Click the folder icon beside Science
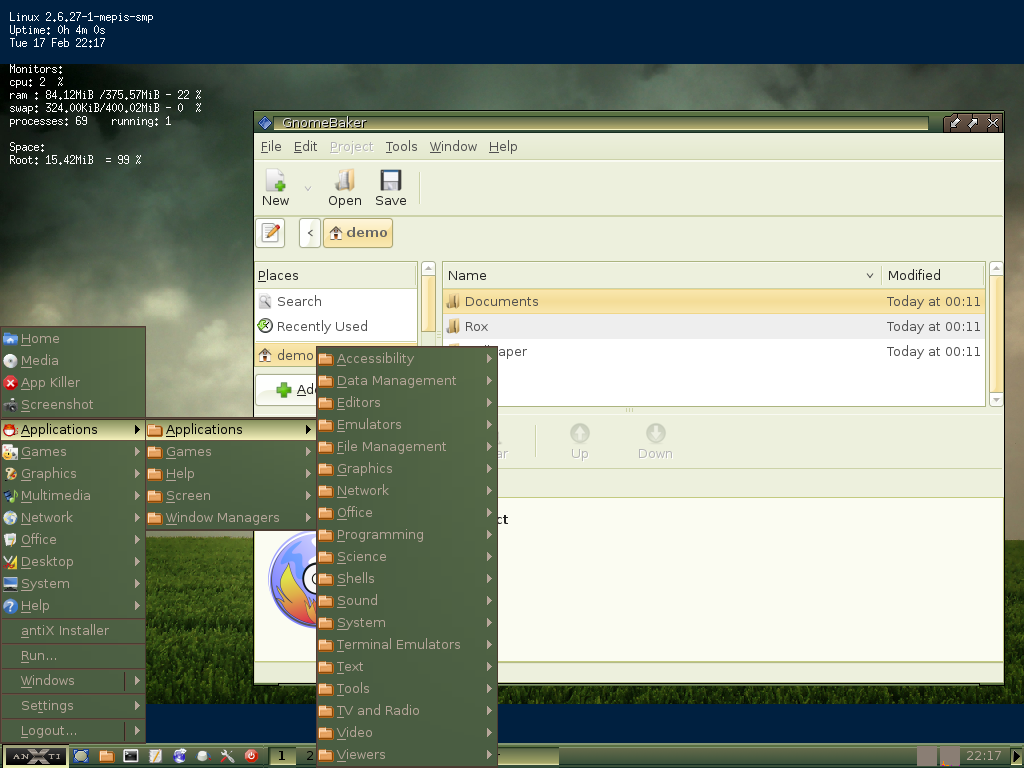Image resolution: width=1024 pixels, height=768 pixels. click(326, 557)
